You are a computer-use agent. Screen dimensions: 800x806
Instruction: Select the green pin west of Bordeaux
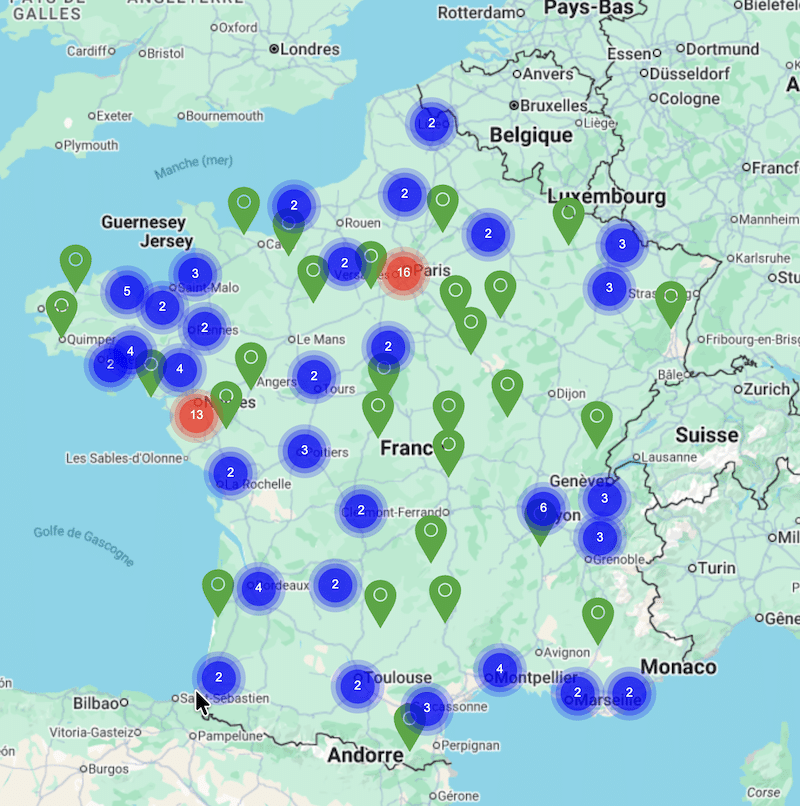click(x=218, y=587)
